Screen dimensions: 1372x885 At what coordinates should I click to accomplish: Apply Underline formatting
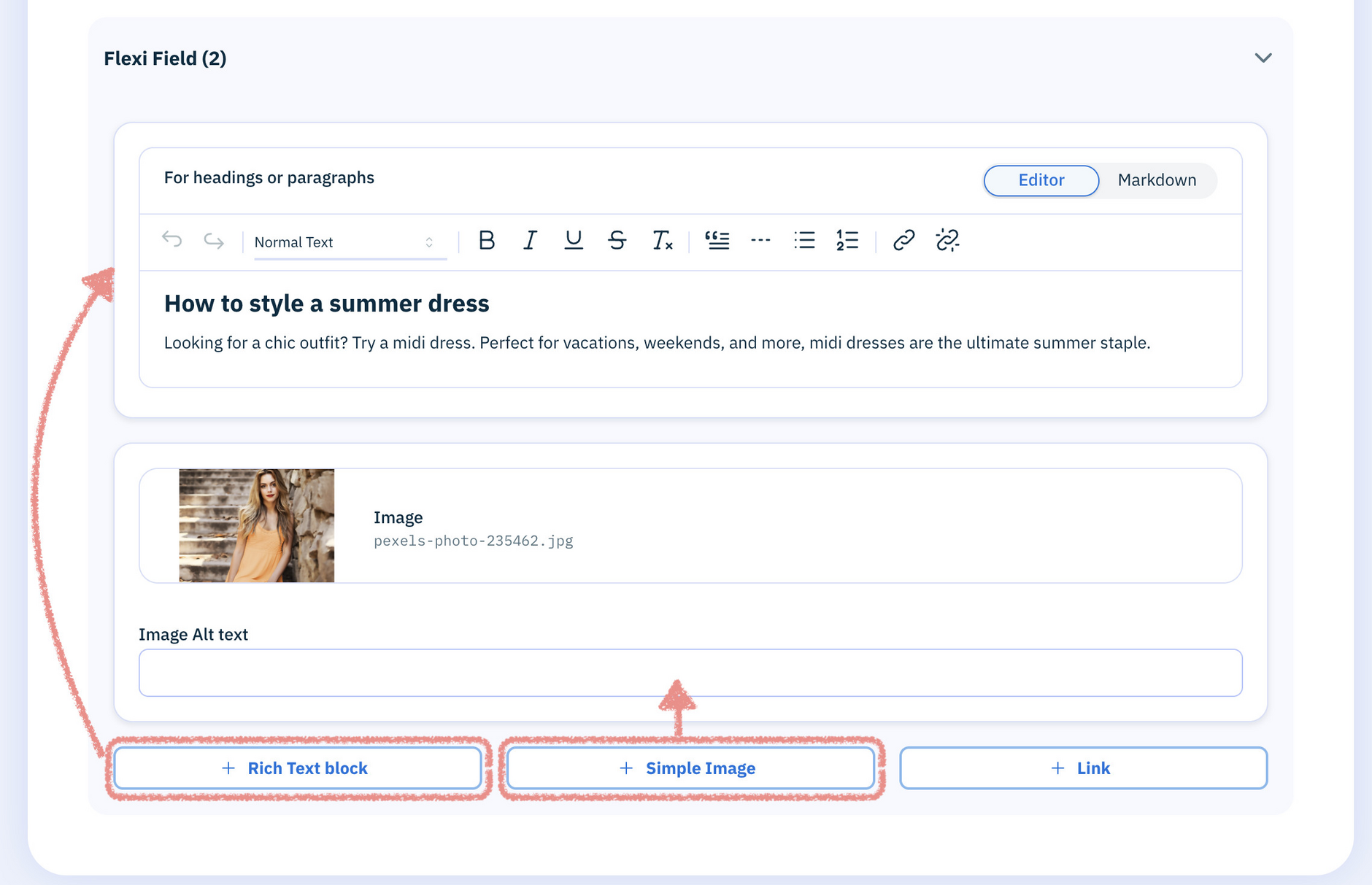(574, 241)
